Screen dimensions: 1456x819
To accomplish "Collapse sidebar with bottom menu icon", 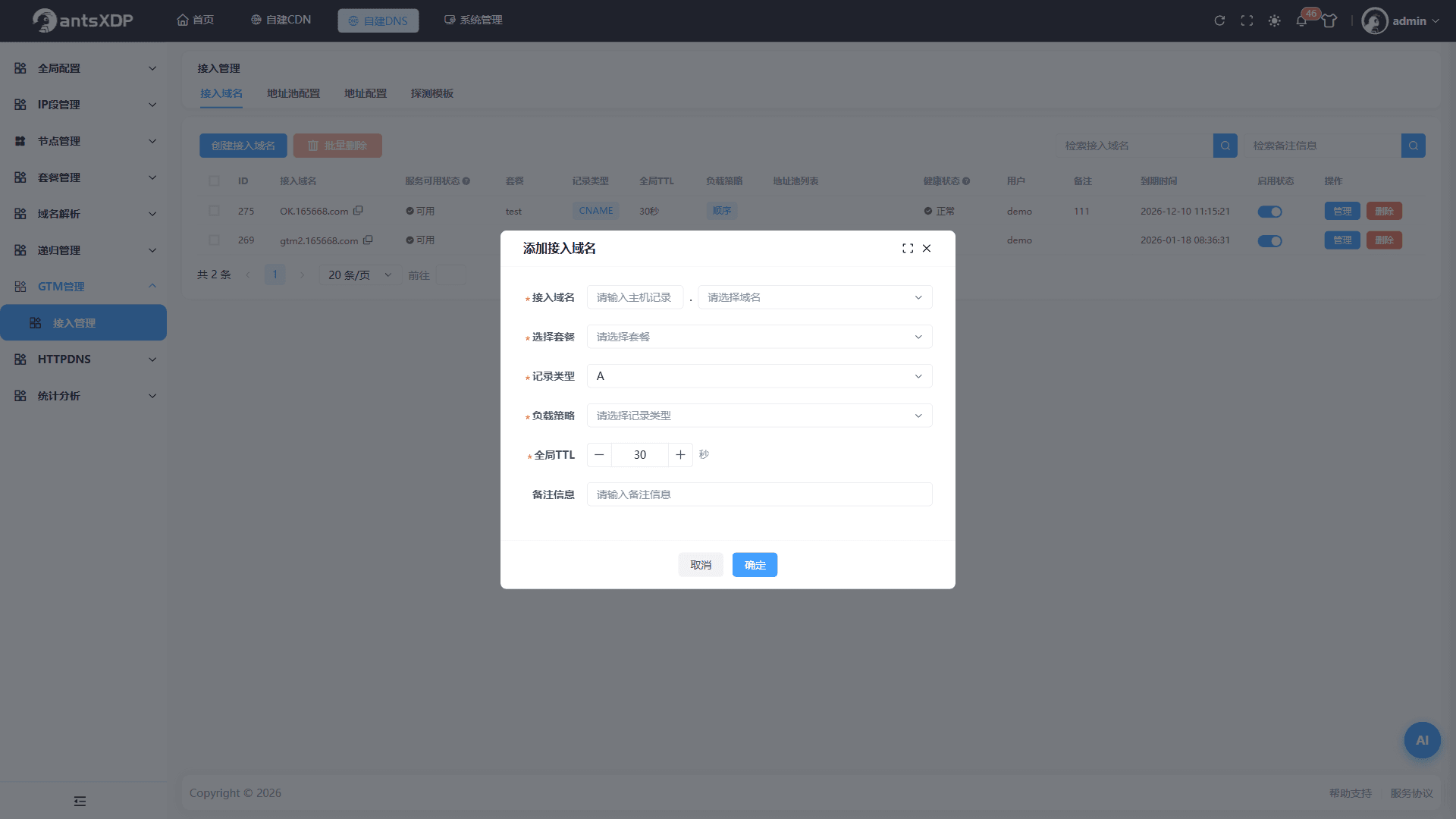I will (80, 801).
